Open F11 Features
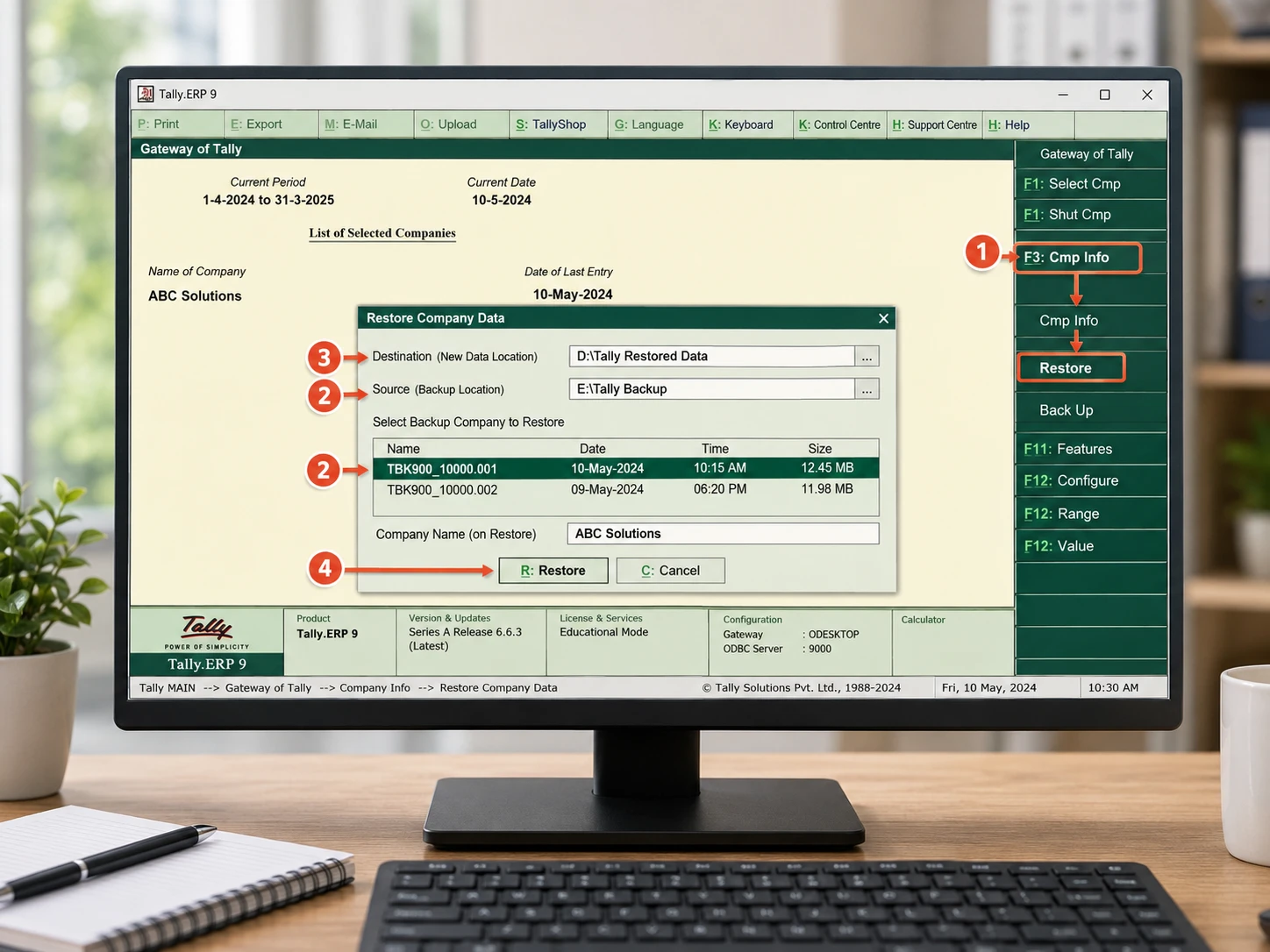 coord(1090,449)
